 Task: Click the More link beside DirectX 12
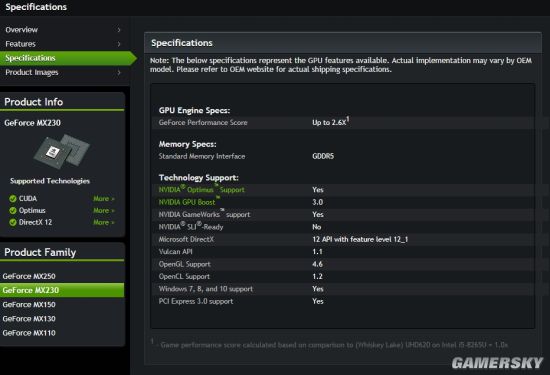[x=104, y=222]
